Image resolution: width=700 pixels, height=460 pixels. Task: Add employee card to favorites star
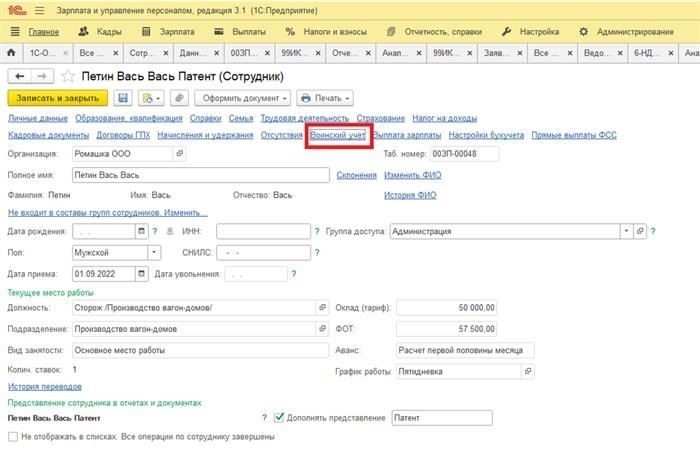pyautogui.click(x=68, y=76)
